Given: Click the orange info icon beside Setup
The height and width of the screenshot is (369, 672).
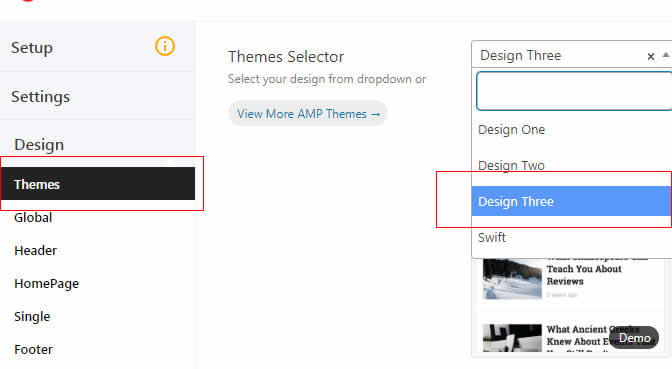Looking at the screenshot, I should 165,46.
